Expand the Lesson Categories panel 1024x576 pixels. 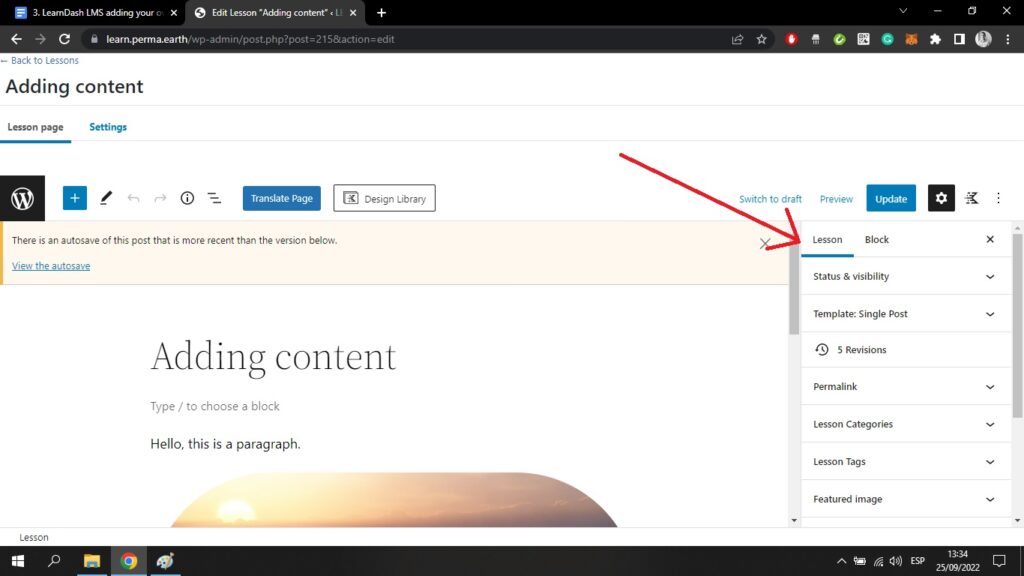[906, 424]
